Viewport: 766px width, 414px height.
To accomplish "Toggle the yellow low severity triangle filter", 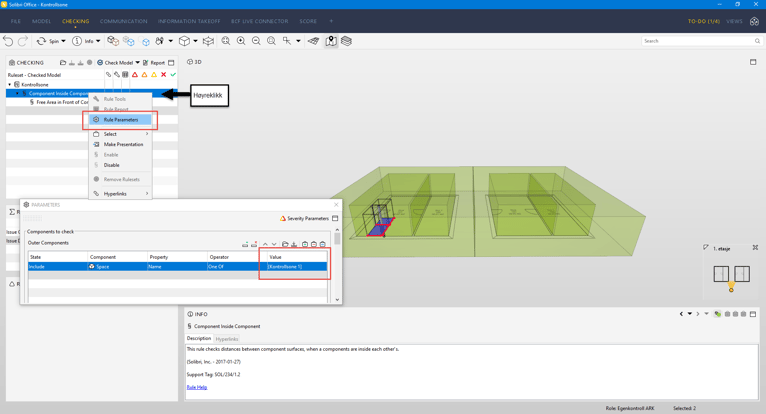I will tap(154, 75).
